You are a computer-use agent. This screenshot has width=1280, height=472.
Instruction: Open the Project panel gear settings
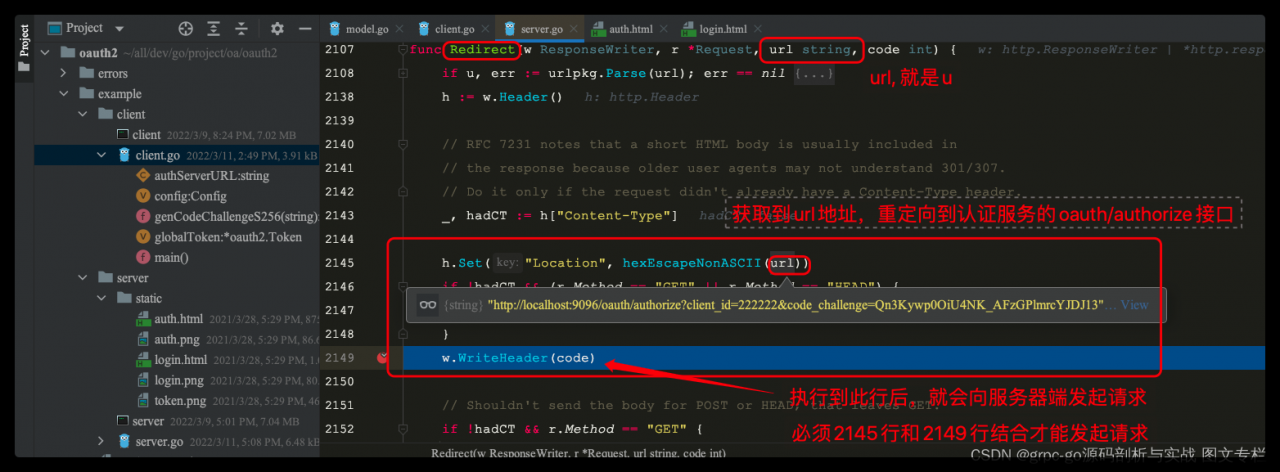277,29
